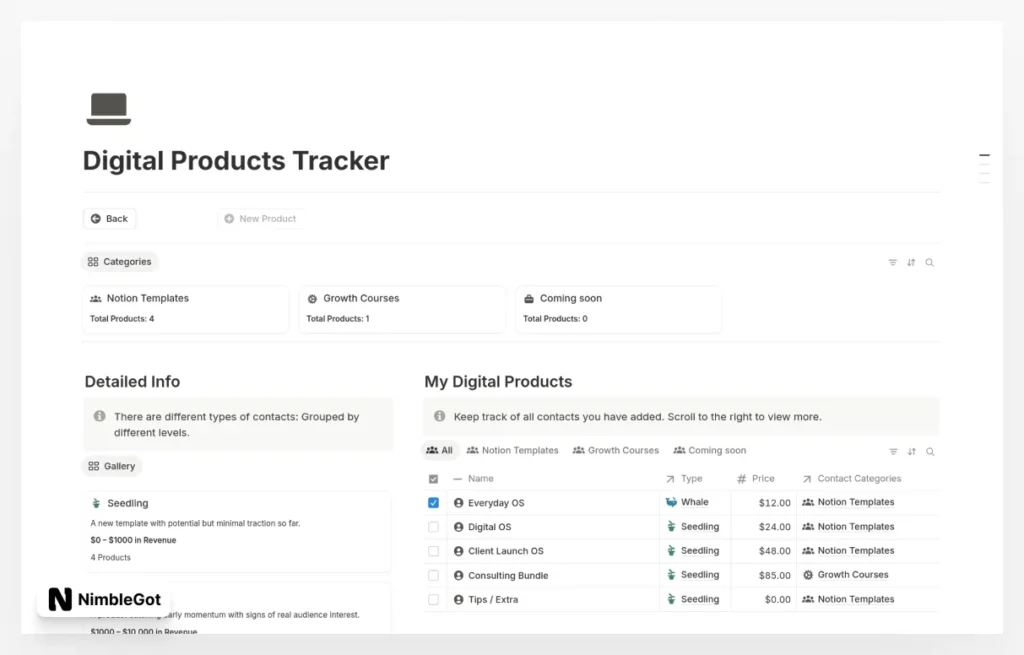Switch to Notion Templates table tab
Screen dimensions: 1024x655
click(x=513, y=451)
